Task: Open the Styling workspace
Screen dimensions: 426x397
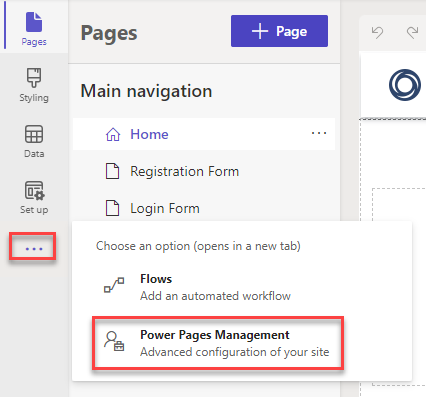Action: pos(34,86)
